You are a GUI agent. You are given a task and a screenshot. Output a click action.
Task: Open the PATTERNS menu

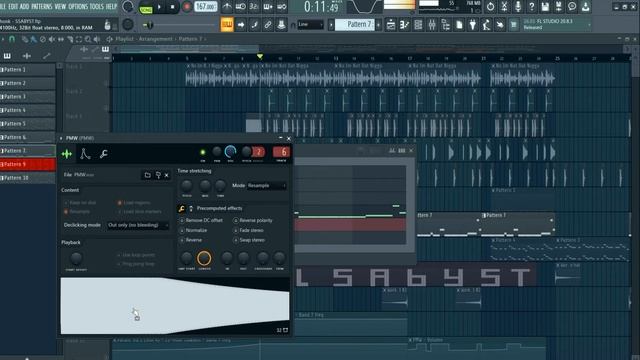tap(42, 7)
